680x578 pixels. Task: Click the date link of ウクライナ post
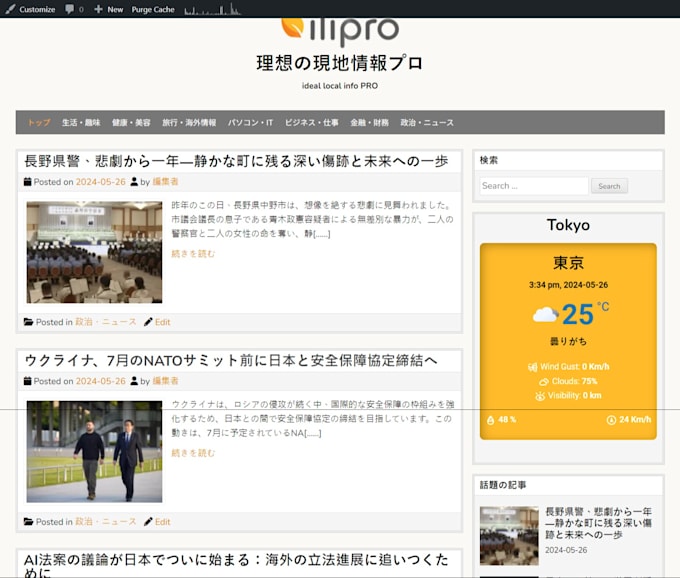(x=101, y=382)
